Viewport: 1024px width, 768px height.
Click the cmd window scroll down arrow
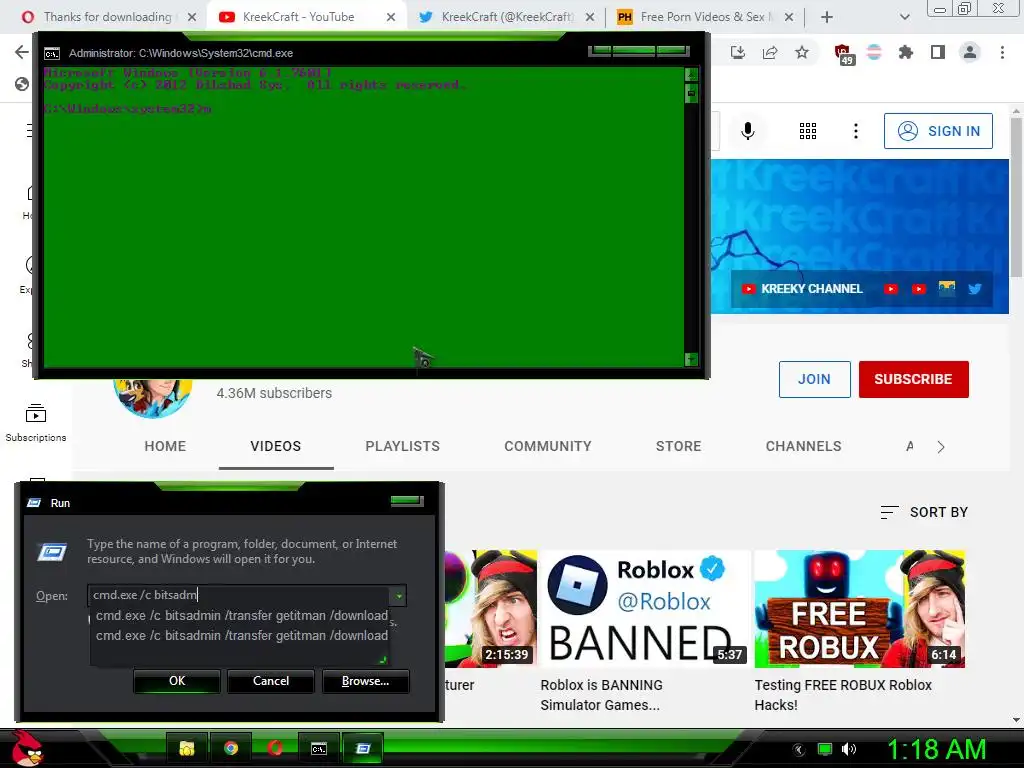point(691,359)
